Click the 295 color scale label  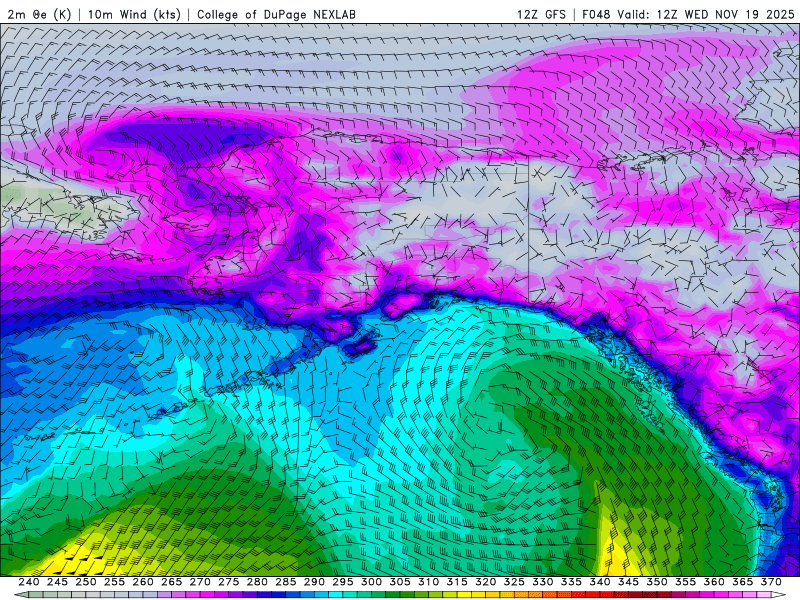pyautogui.click(x=343, y=582)
